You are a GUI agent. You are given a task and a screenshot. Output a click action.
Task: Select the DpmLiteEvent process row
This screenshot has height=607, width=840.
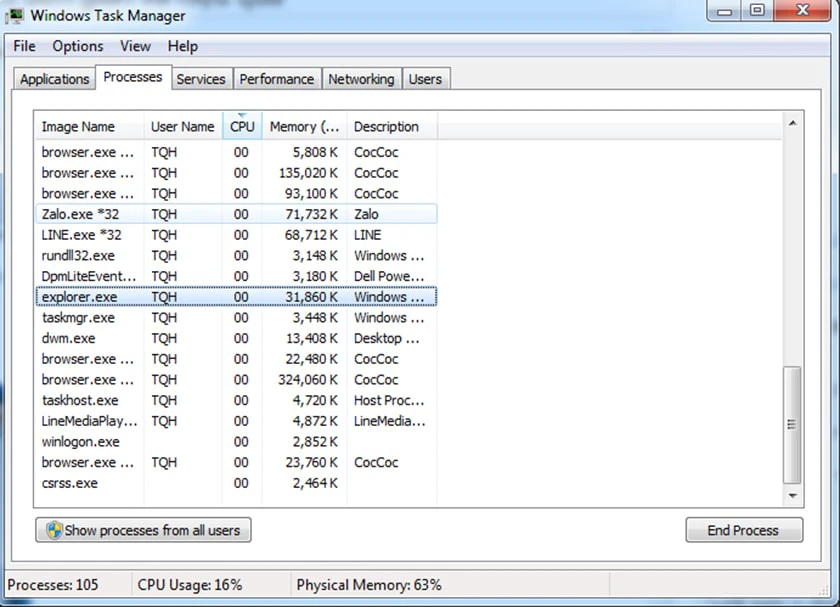pyautogui.click(x=236, y=276)
